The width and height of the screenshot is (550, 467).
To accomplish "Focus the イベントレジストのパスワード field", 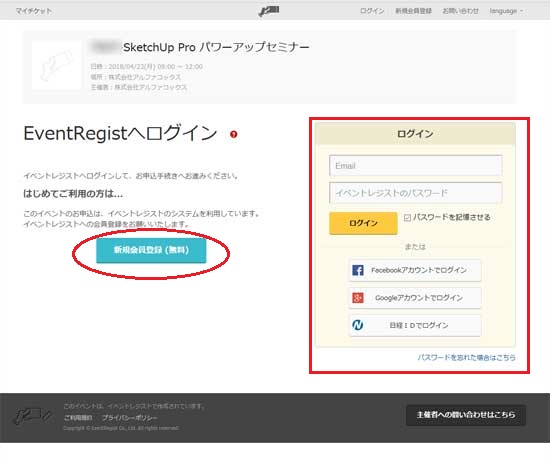I will (x=416, y=193).
